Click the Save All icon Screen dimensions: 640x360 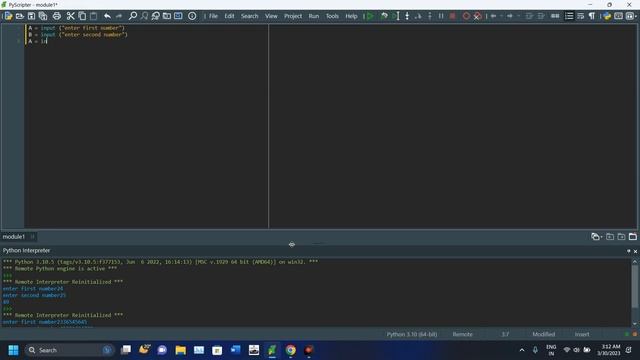(43, 16)
